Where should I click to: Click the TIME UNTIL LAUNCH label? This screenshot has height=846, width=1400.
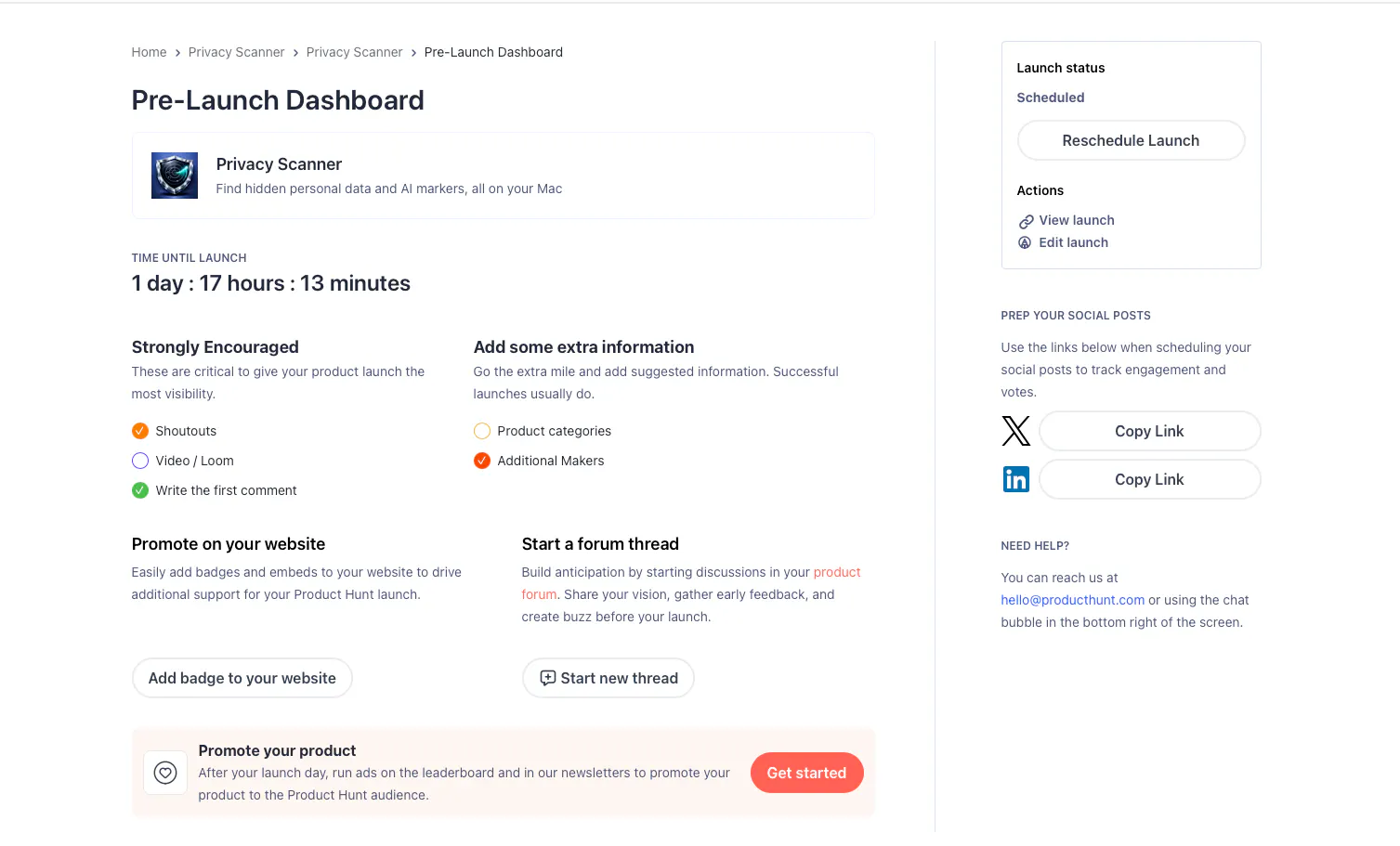coord(190,258)
